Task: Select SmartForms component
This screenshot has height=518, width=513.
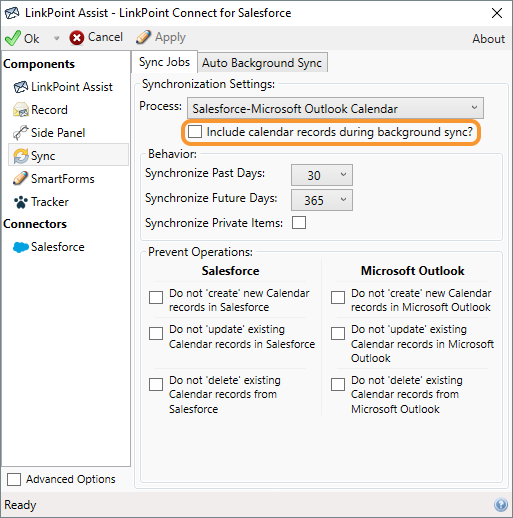Action: [63, 179]
